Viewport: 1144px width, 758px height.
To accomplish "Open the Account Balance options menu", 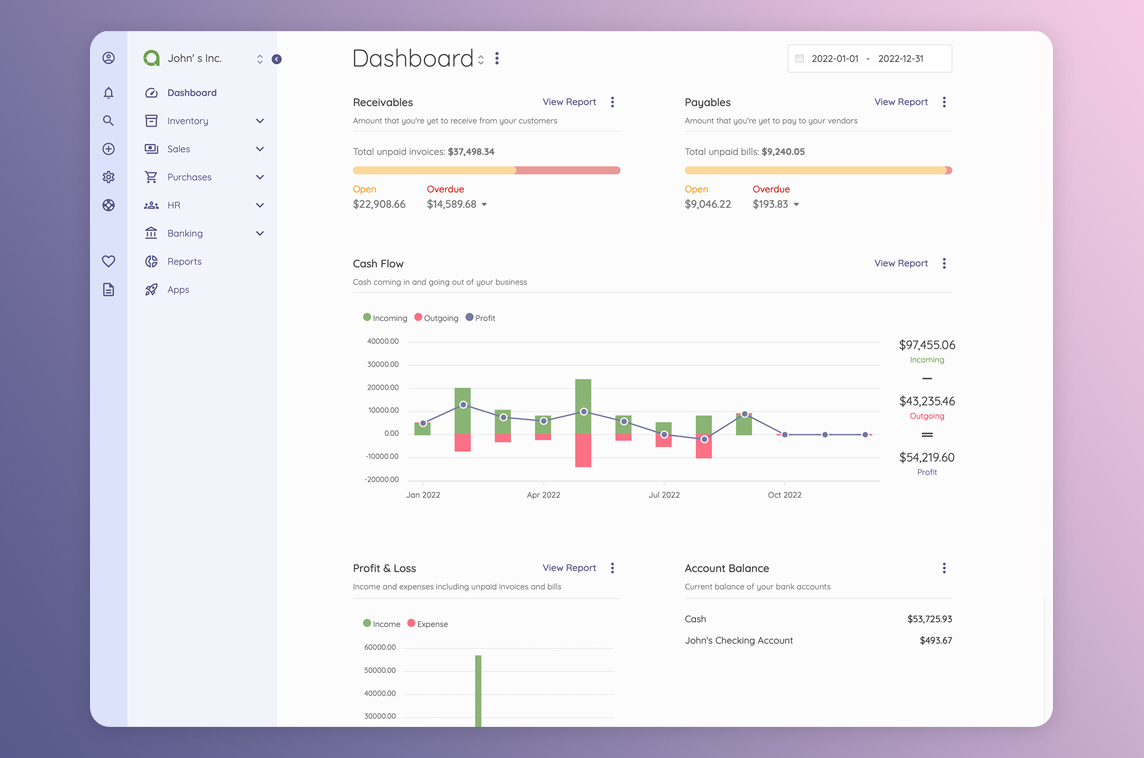I will pos(944,568).
